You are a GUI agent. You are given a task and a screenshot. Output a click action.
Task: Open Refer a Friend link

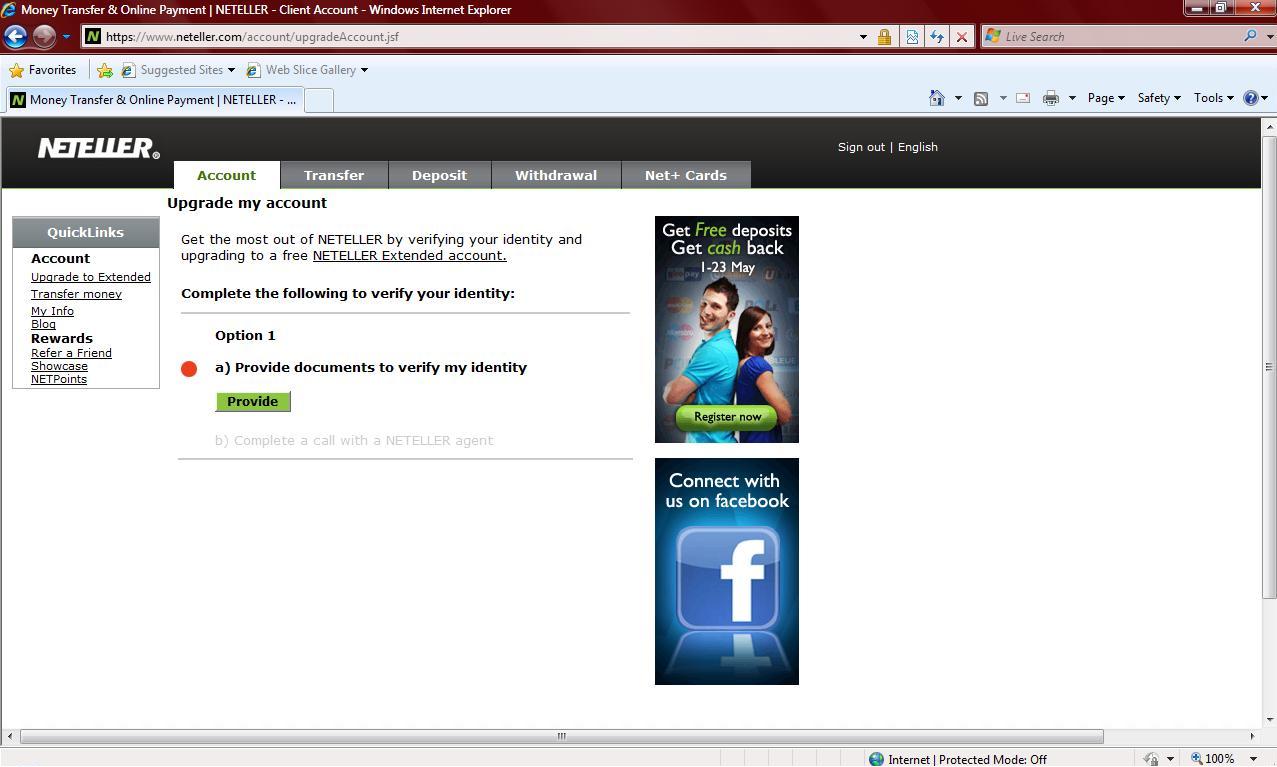tap(71, 353)
